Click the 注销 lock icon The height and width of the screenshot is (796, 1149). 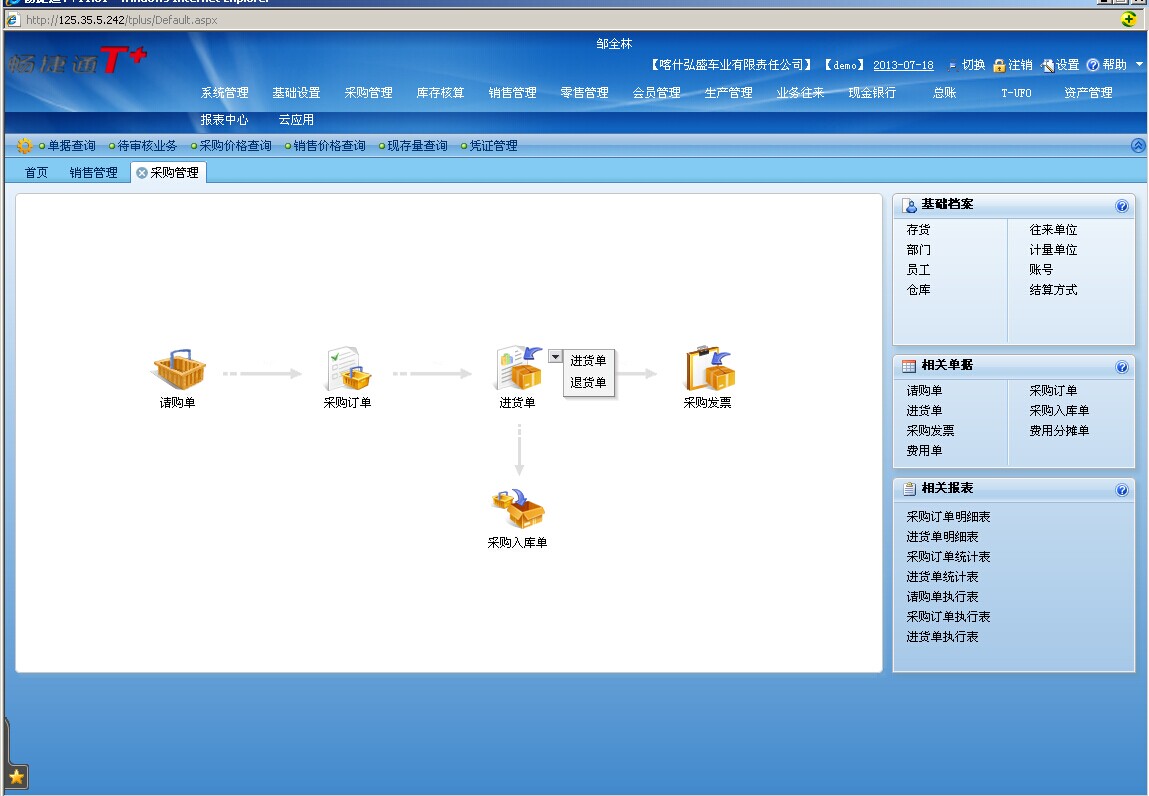point(999,65)
